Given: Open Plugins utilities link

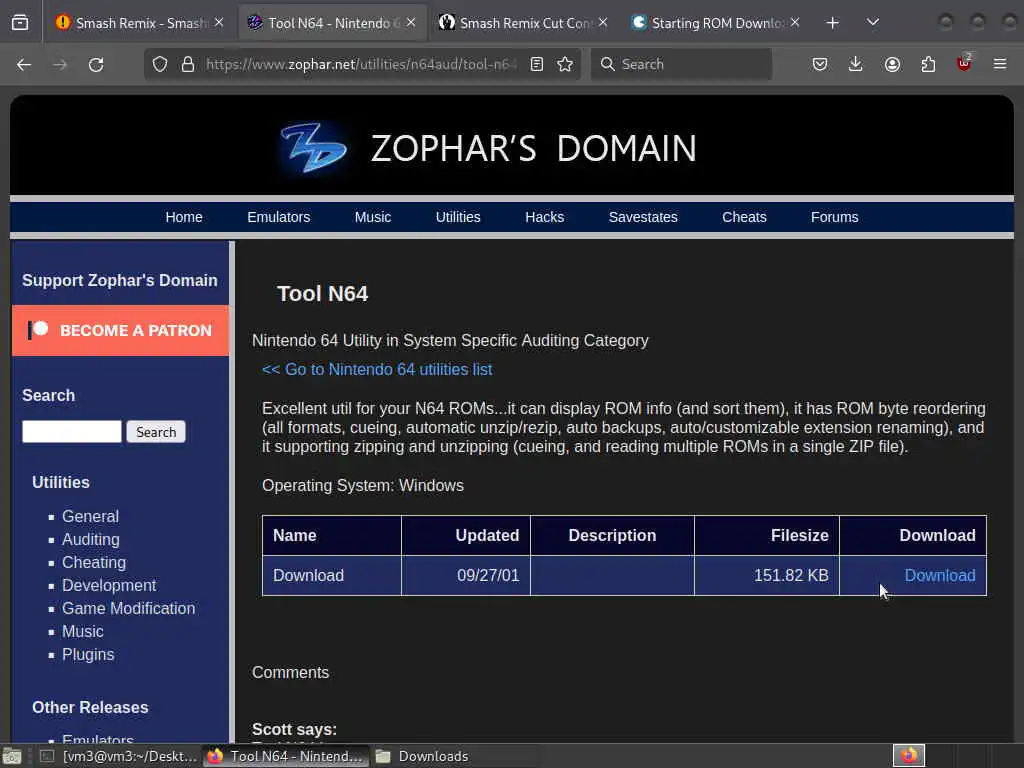Looking at the screenshot, I should click(x=88, y=654).
